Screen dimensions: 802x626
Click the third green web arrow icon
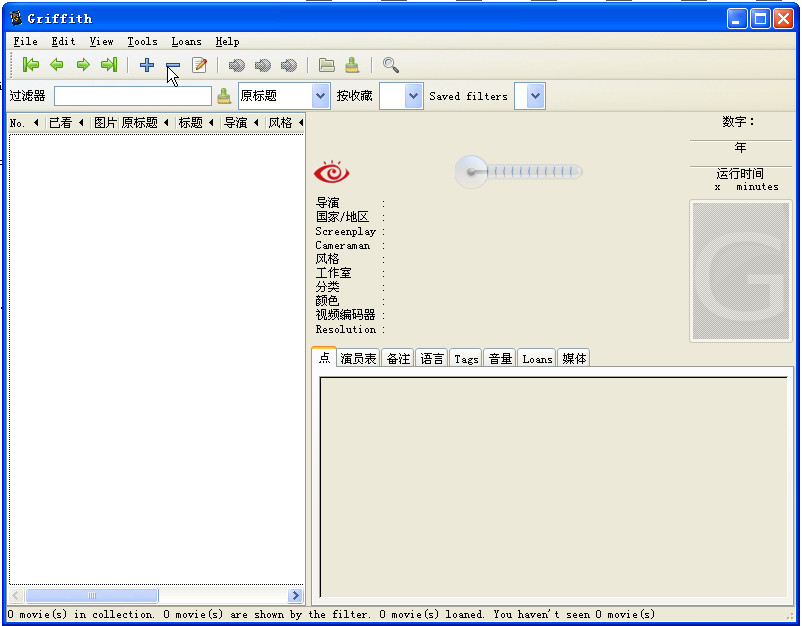click(x=288, y=65)
